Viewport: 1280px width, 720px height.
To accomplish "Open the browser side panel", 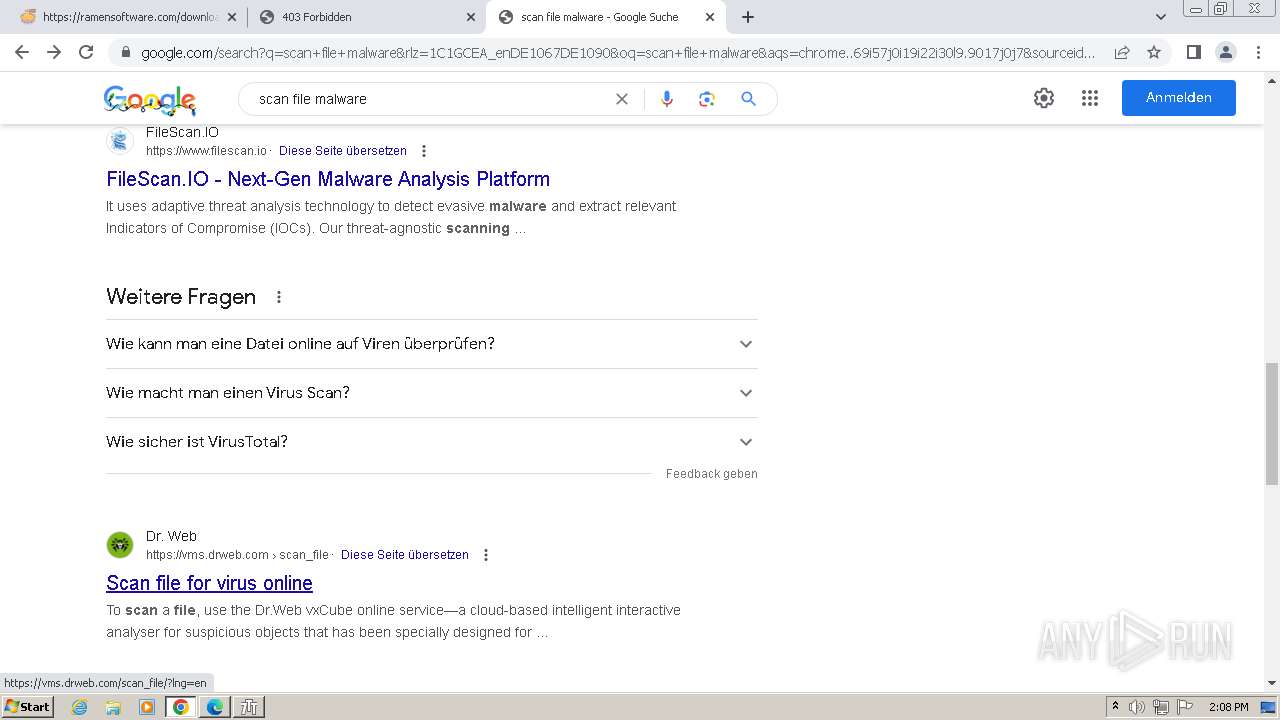I will click(x=1193, y=52).
